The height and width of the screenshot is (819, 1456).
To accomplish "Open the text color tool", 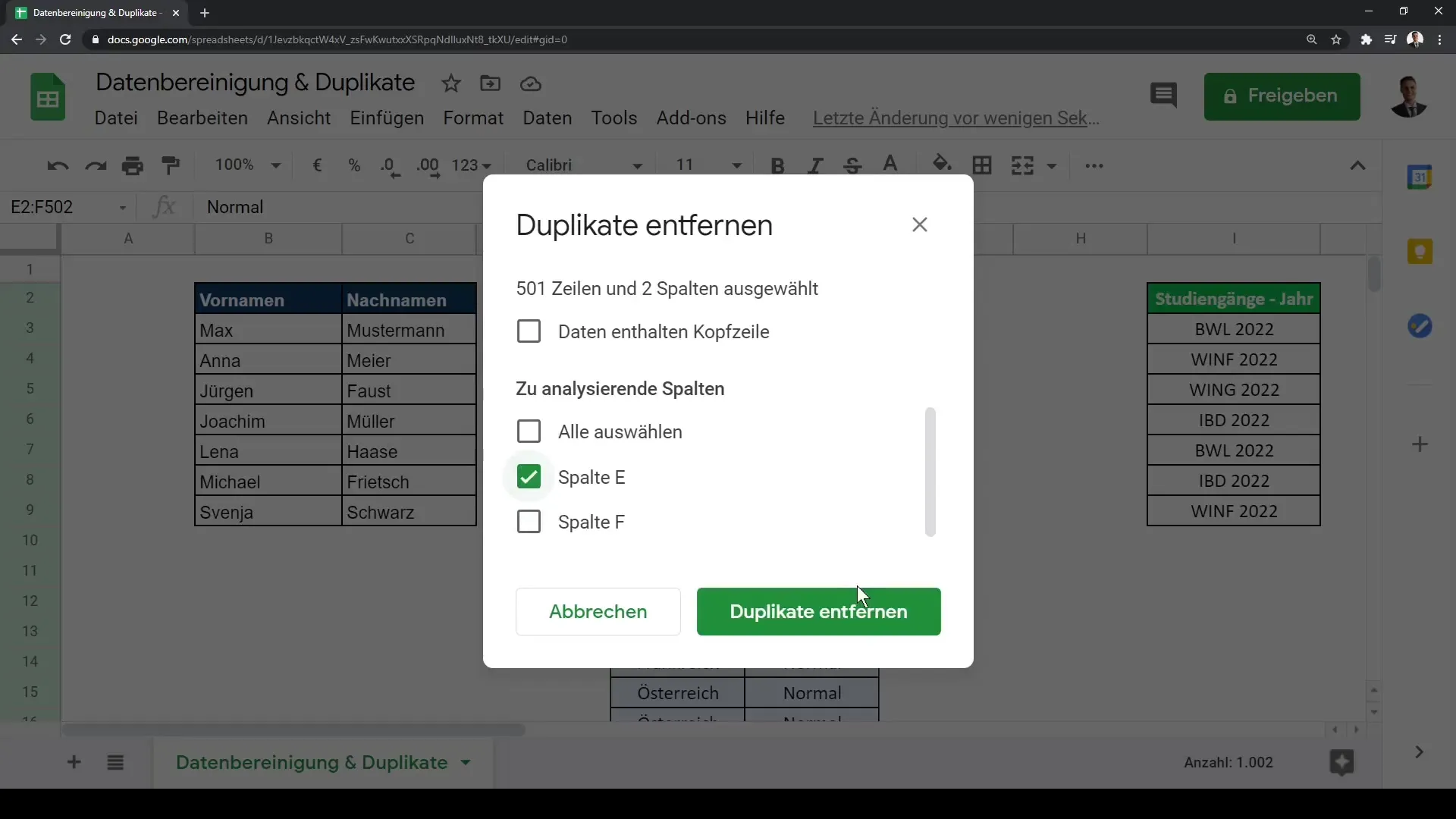I will [890, 165].
